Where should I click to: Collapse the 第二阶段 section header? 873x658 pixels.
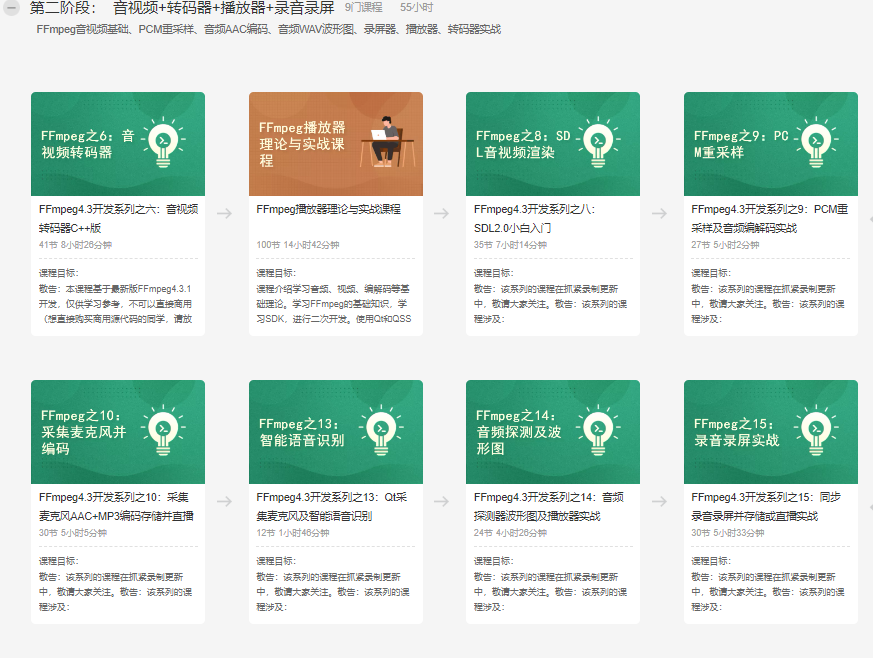coord(10,11)
